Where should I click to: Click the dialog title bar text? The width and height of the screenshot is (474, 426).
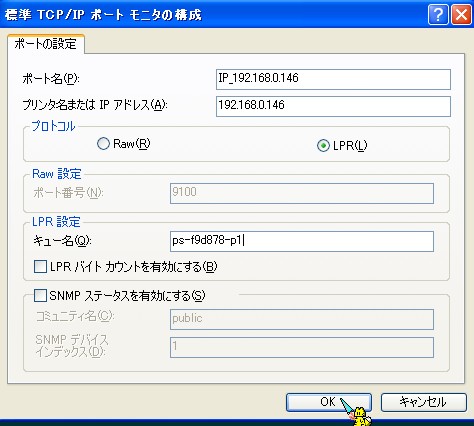[x=103, y=15]
